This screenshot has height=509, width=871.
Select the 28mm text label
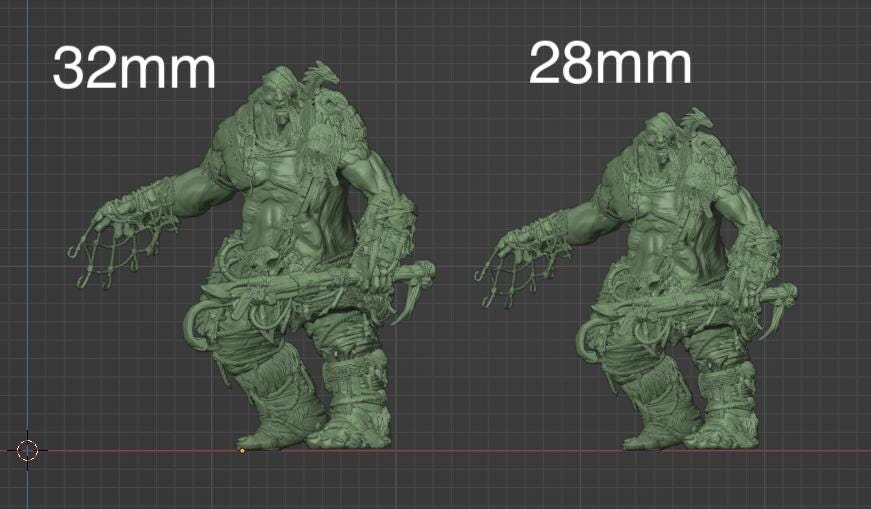(609, 65)
